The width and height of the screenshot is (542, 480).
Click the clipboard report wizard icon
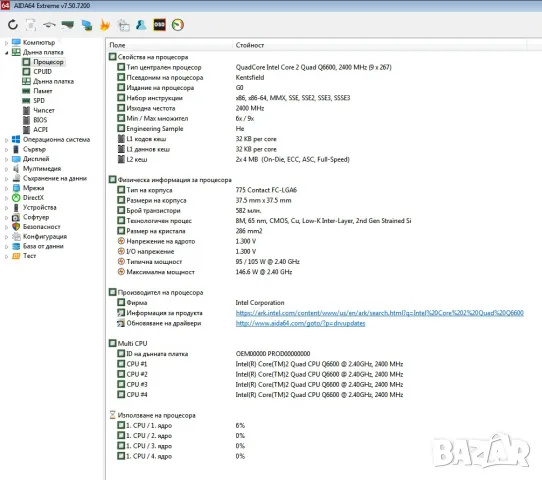pos(123,25)
